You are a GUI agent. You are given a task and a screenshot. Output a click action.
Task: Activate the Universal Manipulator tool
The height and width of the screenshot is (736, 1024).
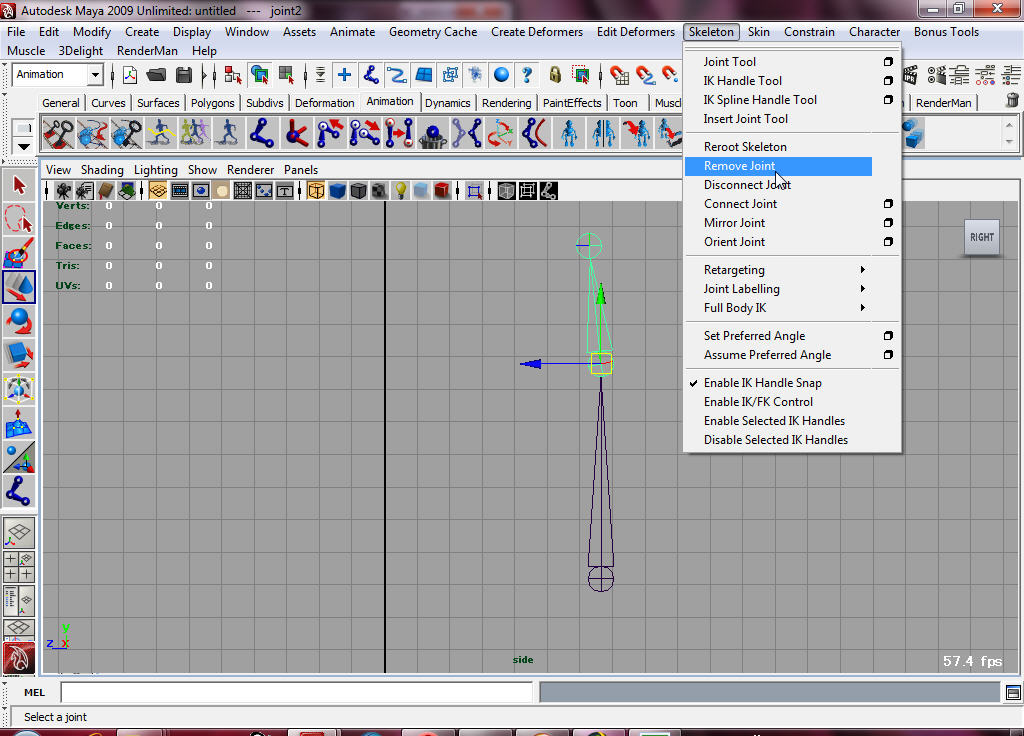point(19,389)
